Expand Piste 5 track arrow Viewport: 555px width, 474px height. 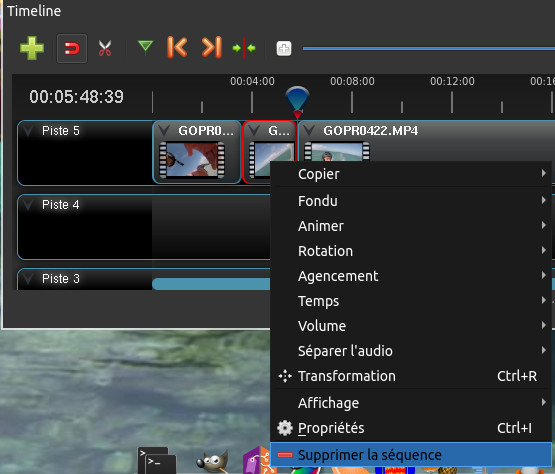(28, 131)
